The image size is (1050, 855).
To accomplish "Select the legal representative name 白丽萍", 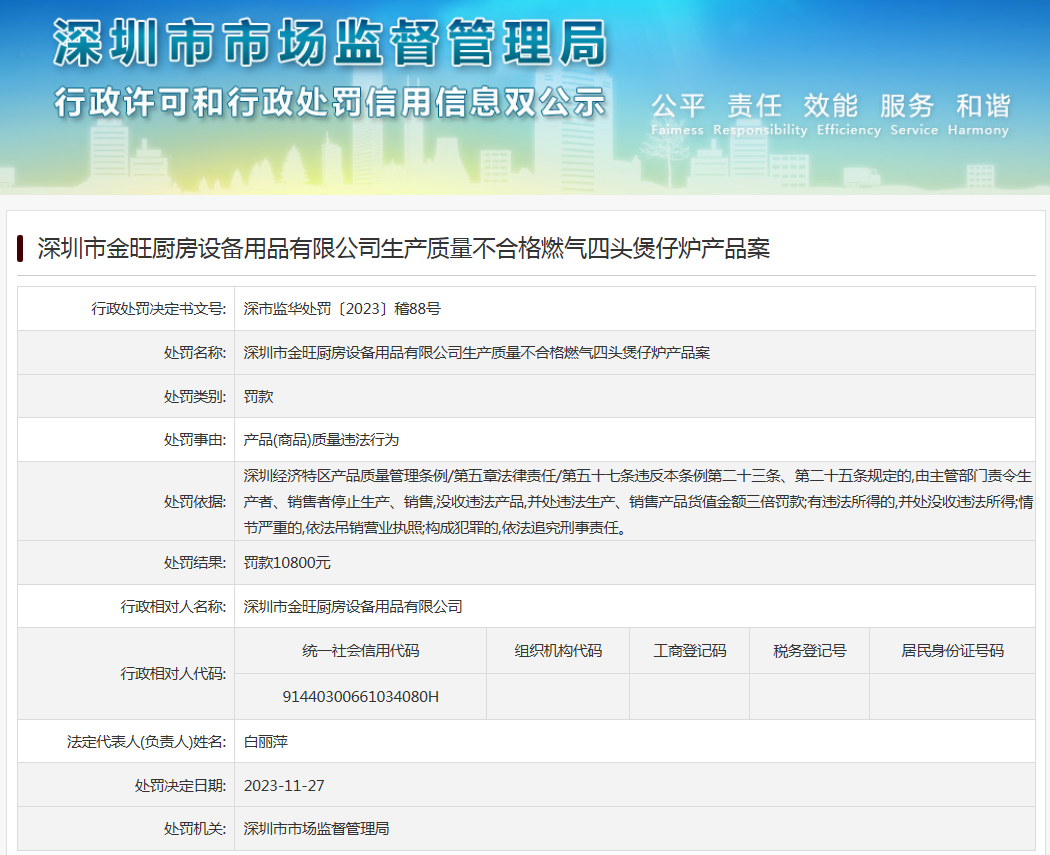I will tap(266, 742).
